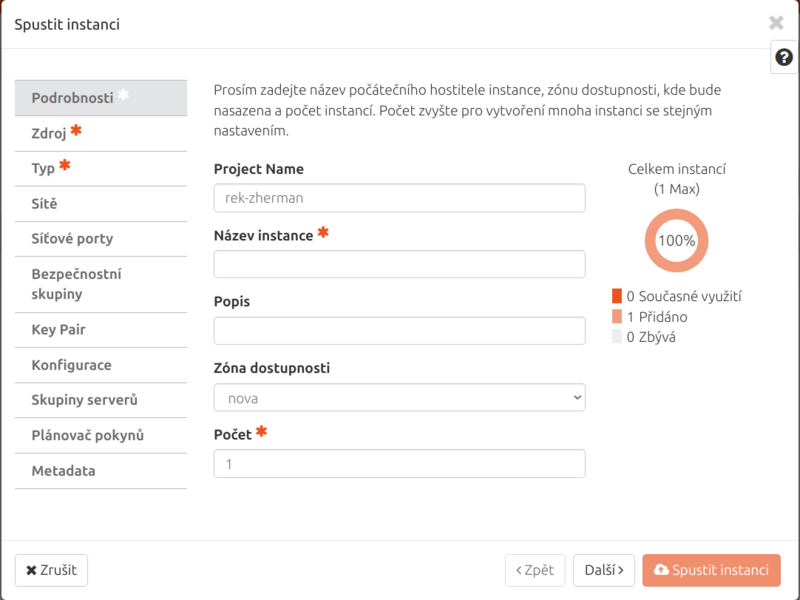Click the 100% donut quota chart
The width and height of the screenshot is (800, 600).
click(676, 241)
